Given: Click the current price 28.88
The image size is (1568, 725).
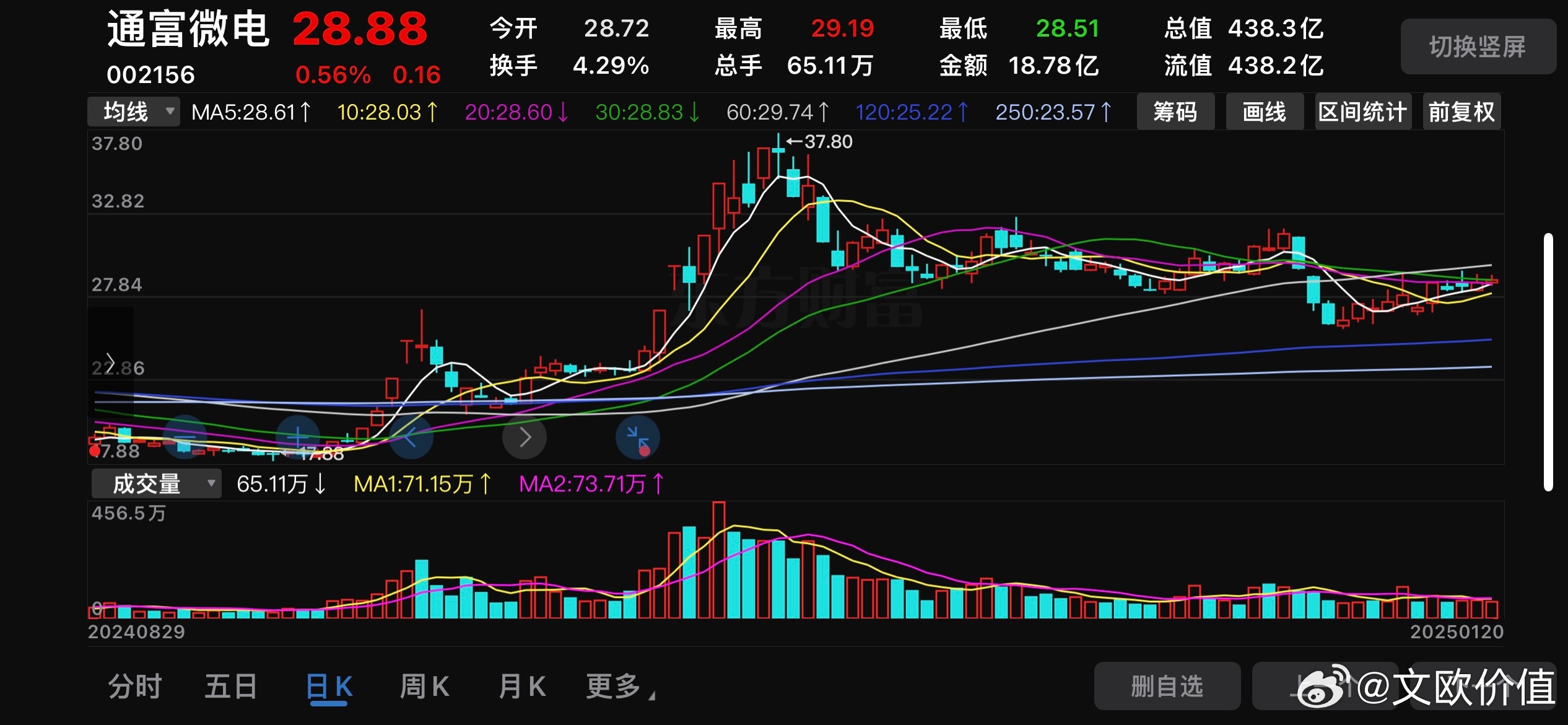Looking at the screenshot, I should 360,29.
